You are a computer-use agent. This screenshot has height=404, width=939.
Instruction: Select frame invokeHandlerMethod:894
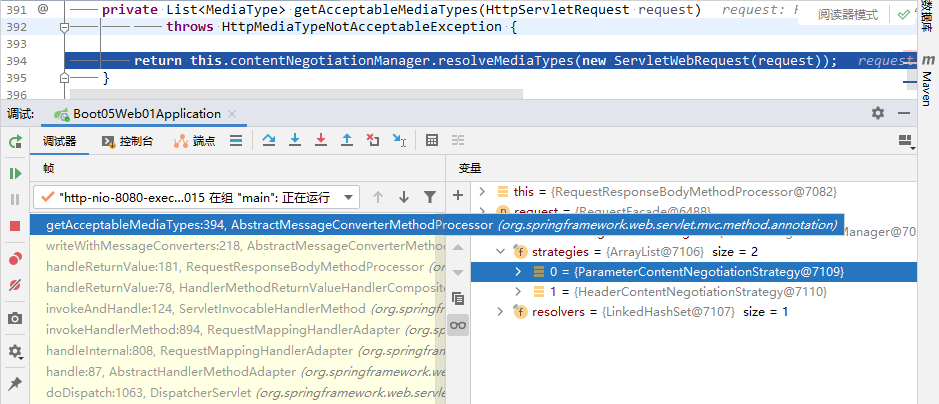[238, 330]
